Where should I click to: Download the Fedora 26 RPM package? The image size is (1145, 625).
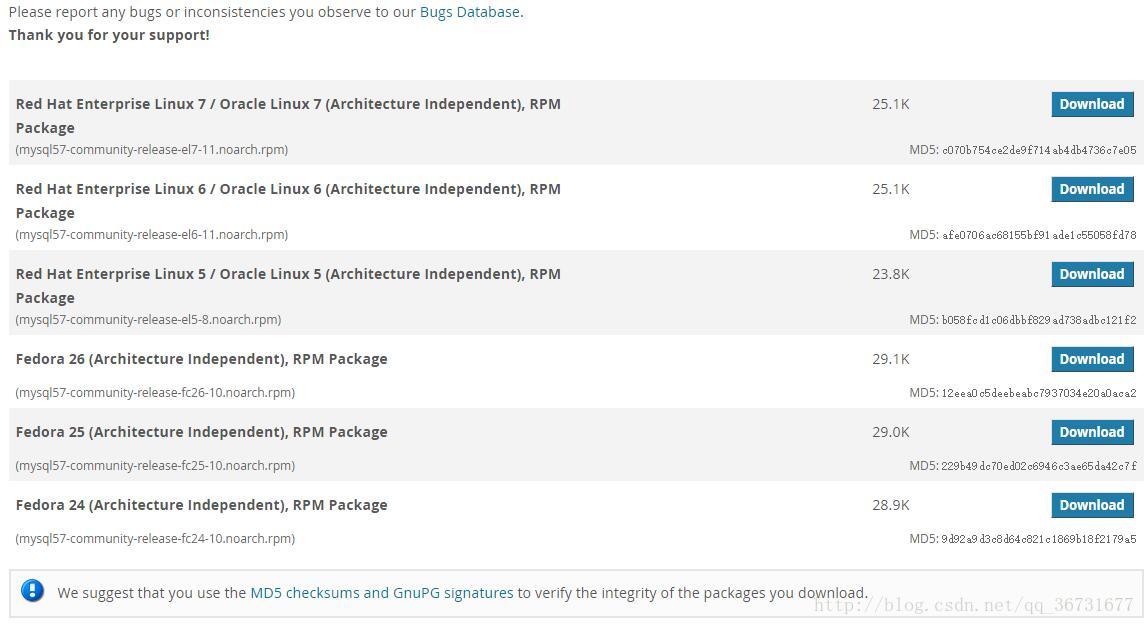[1091, 359]
